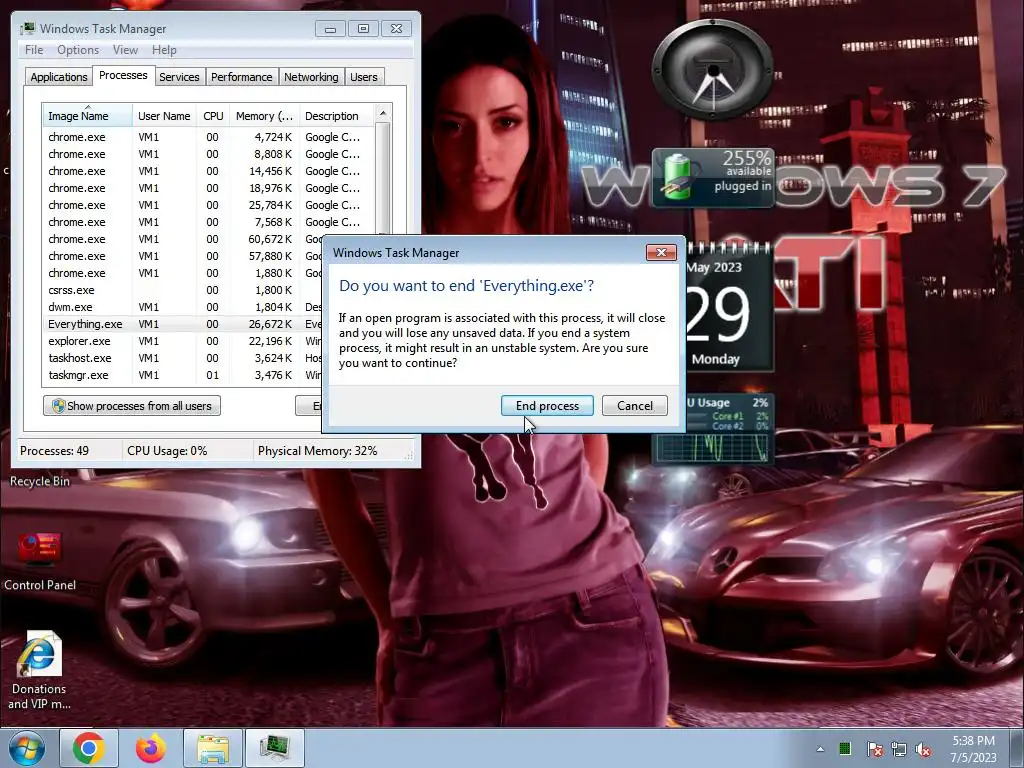The height and width of the screenshot is (768, 1024).
Task: Switch to the Services tab
Action: (x=179, y=77)
